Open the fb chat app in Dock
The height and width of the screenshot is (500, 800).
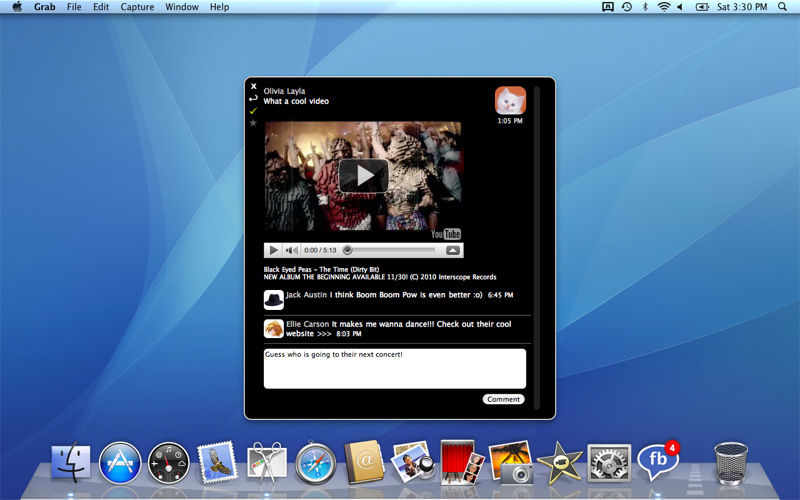click(x=659, y=461)
